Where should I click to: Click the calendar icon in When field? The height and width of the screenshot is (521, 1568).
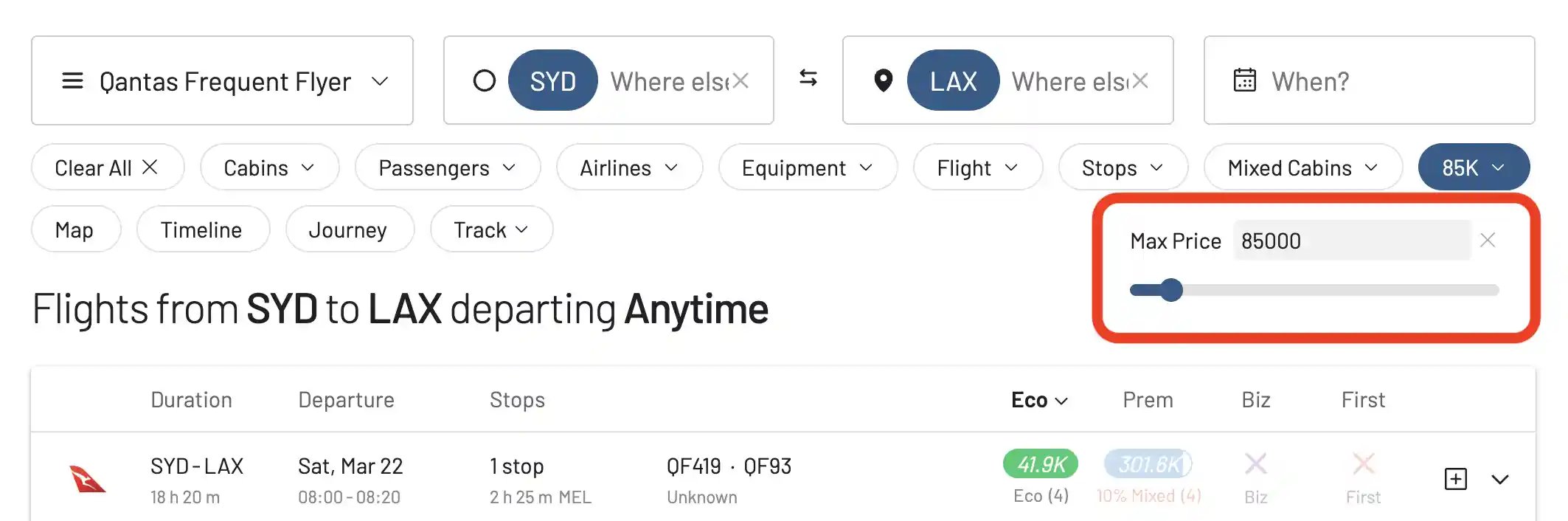pos(1245,80)
